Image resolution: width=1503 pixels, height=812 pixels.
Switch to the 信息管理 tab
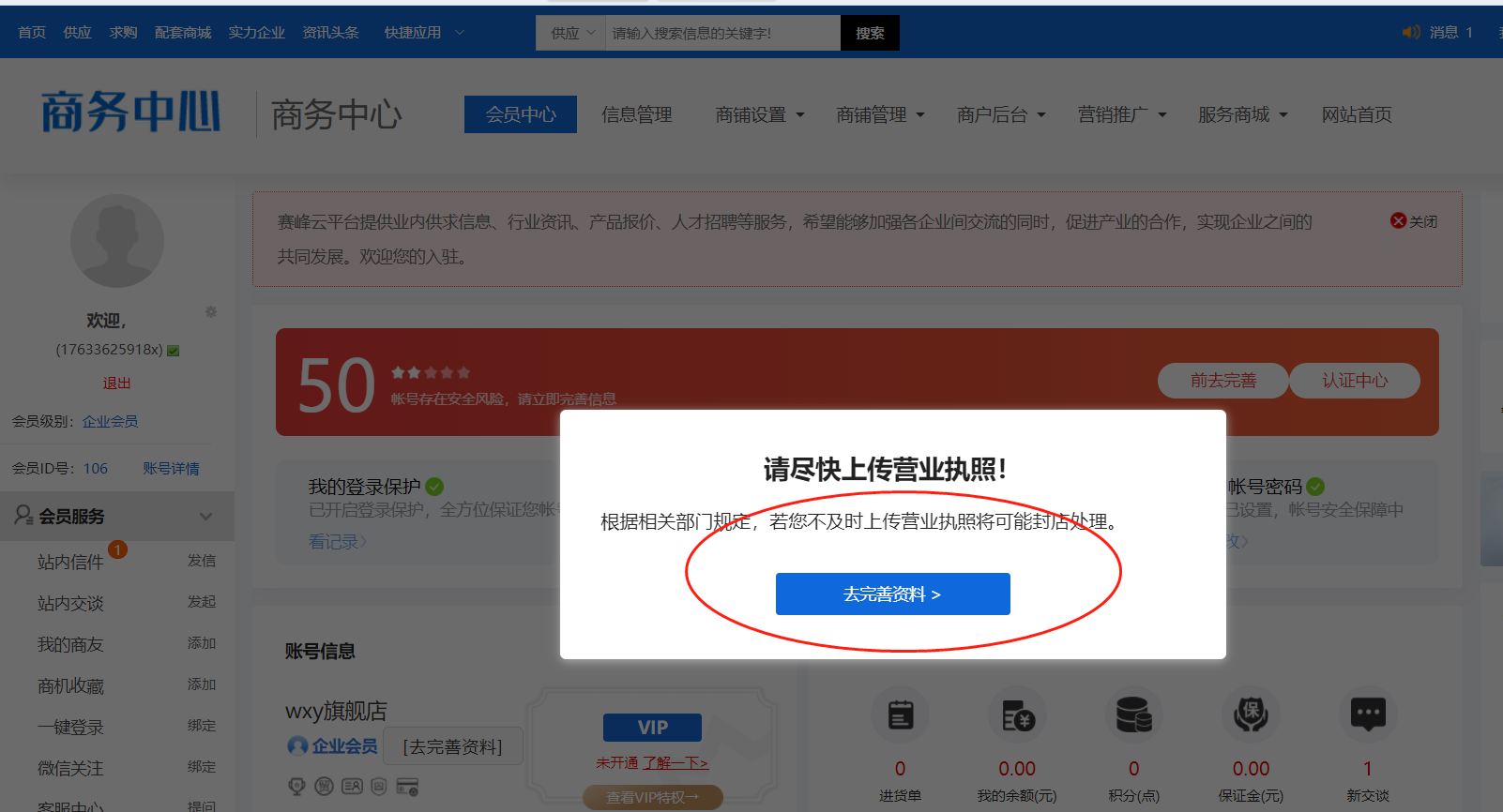[636, 114]
